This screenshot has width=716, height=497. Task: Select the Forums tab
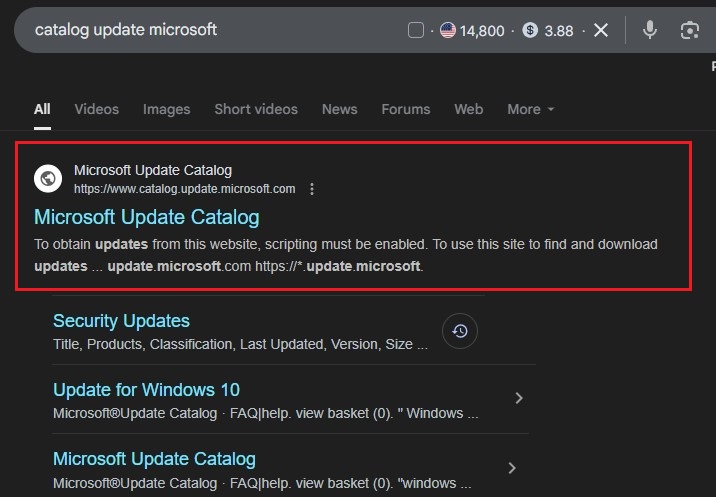click(405, 109)
